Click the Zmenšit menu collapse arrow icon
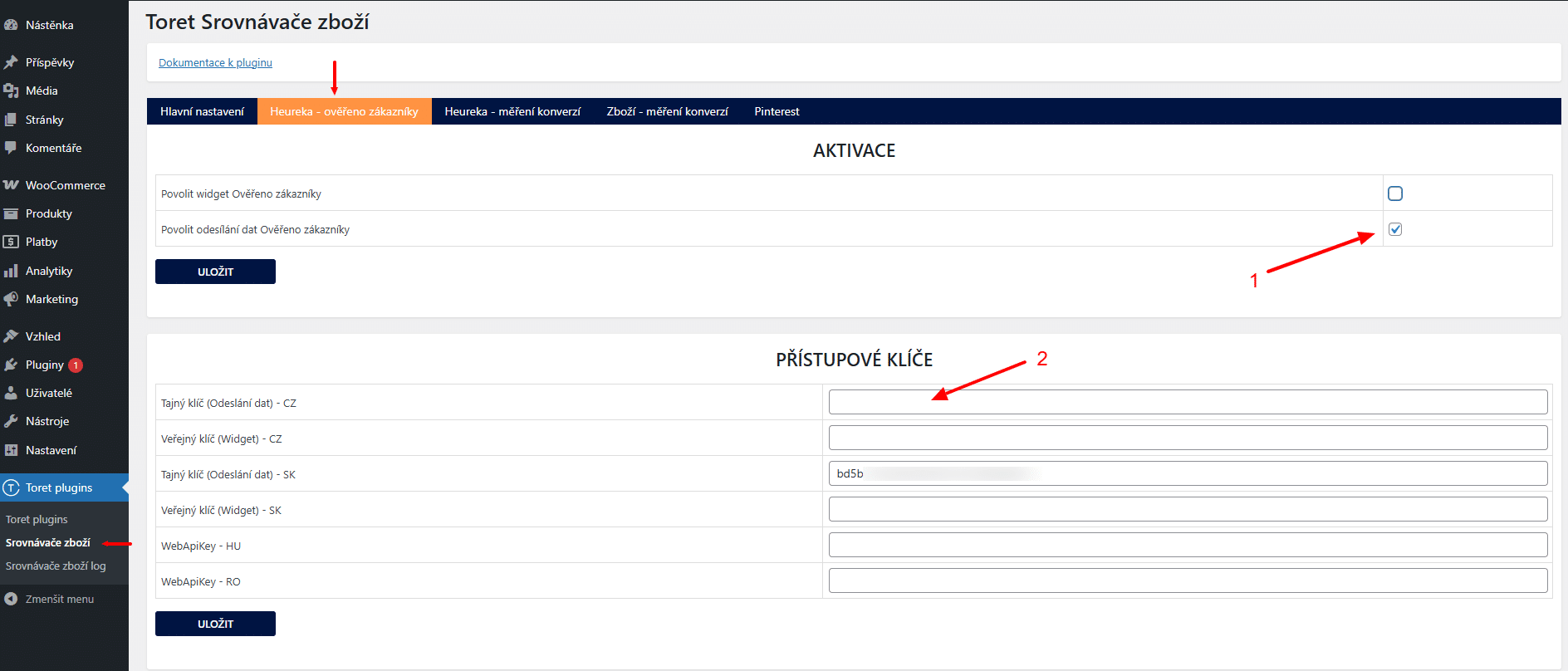 [11, 599]
